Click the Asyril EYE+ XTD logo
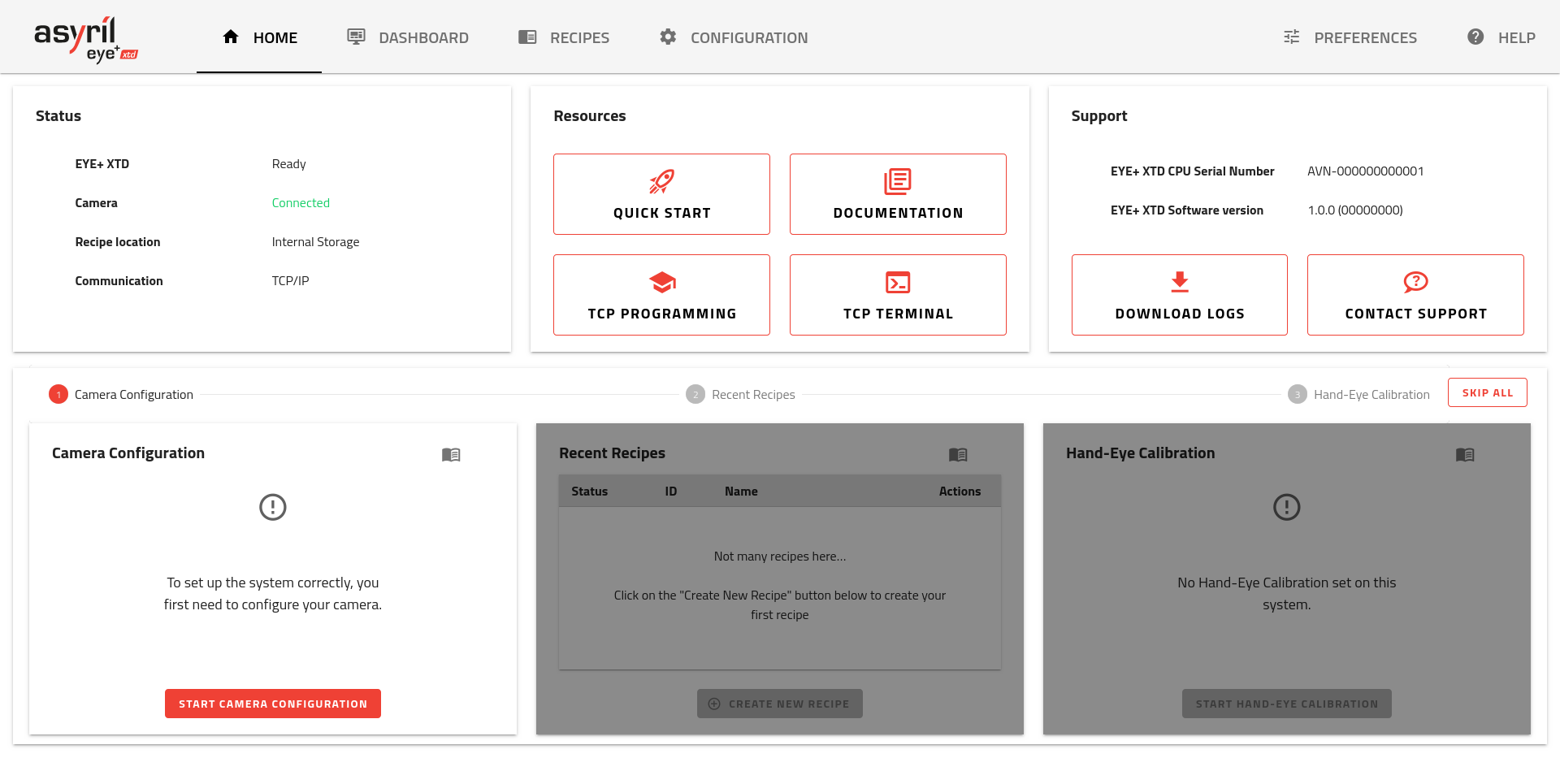The width and height of the screenshot is (1560, 784). tap(86, 39)
